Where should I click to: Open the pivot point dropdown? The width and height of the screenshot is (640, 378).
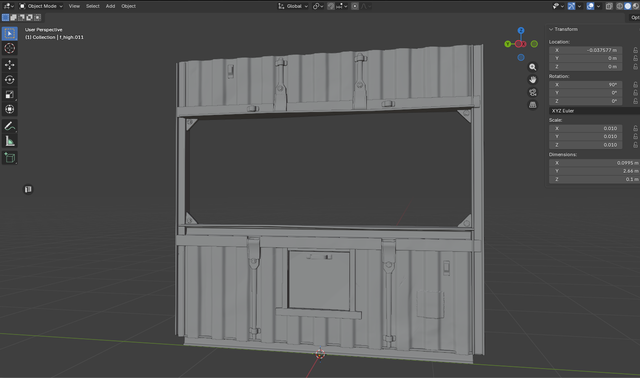(318, 6)
